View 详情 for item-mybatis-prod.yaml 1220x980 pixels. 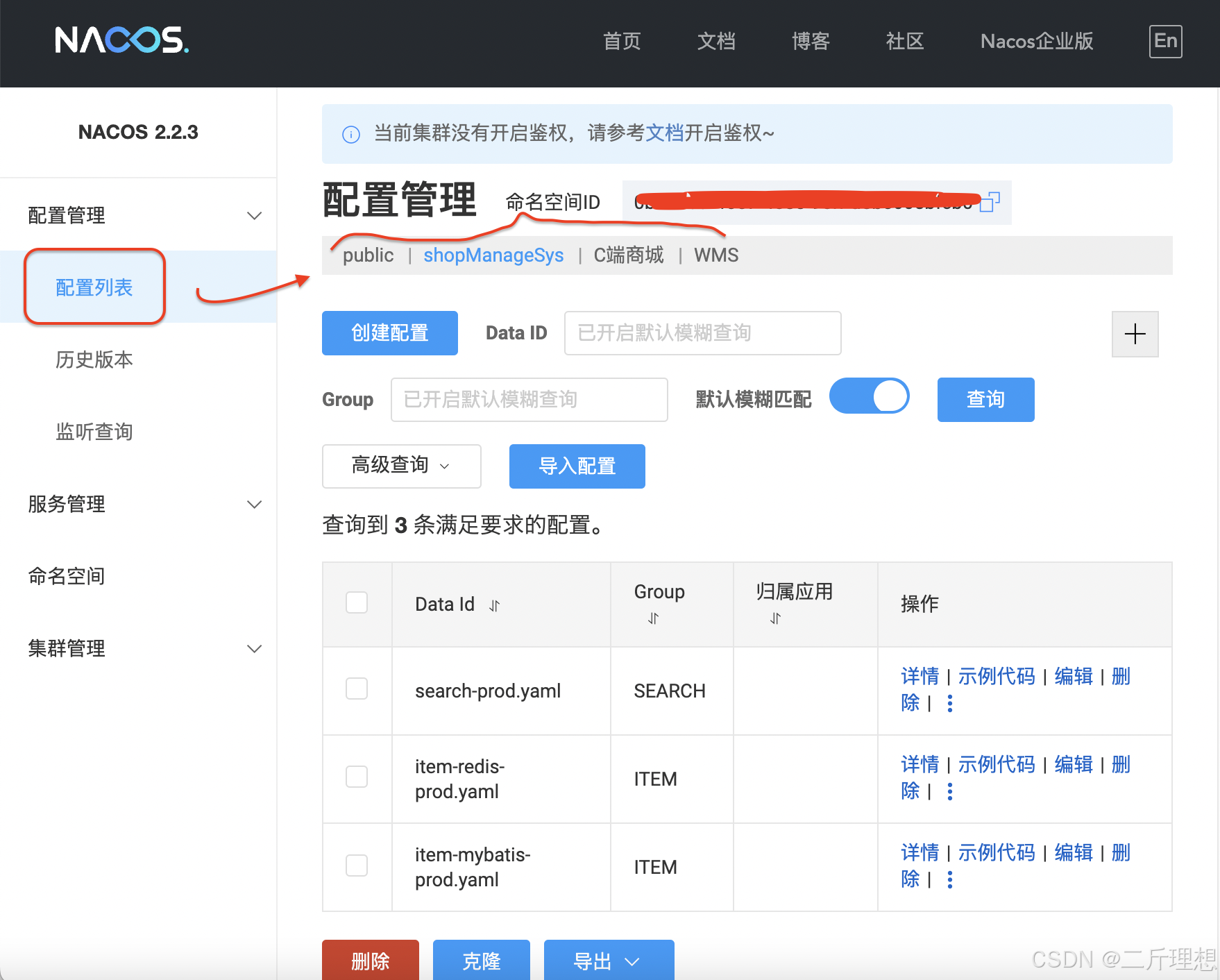[920, 852]
